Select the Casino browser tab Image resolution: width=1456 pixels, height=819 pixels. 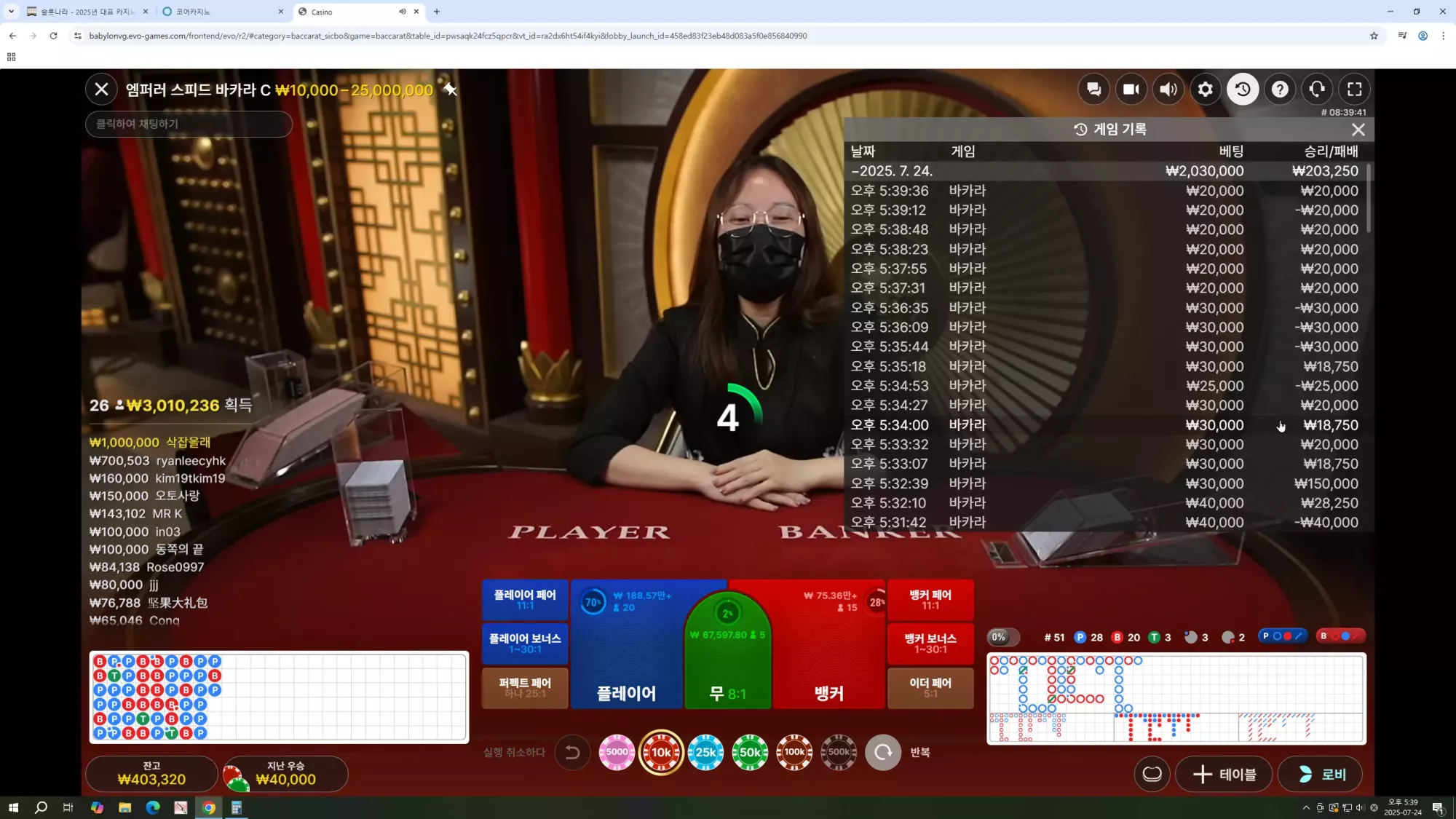click(x=359, y=12)
